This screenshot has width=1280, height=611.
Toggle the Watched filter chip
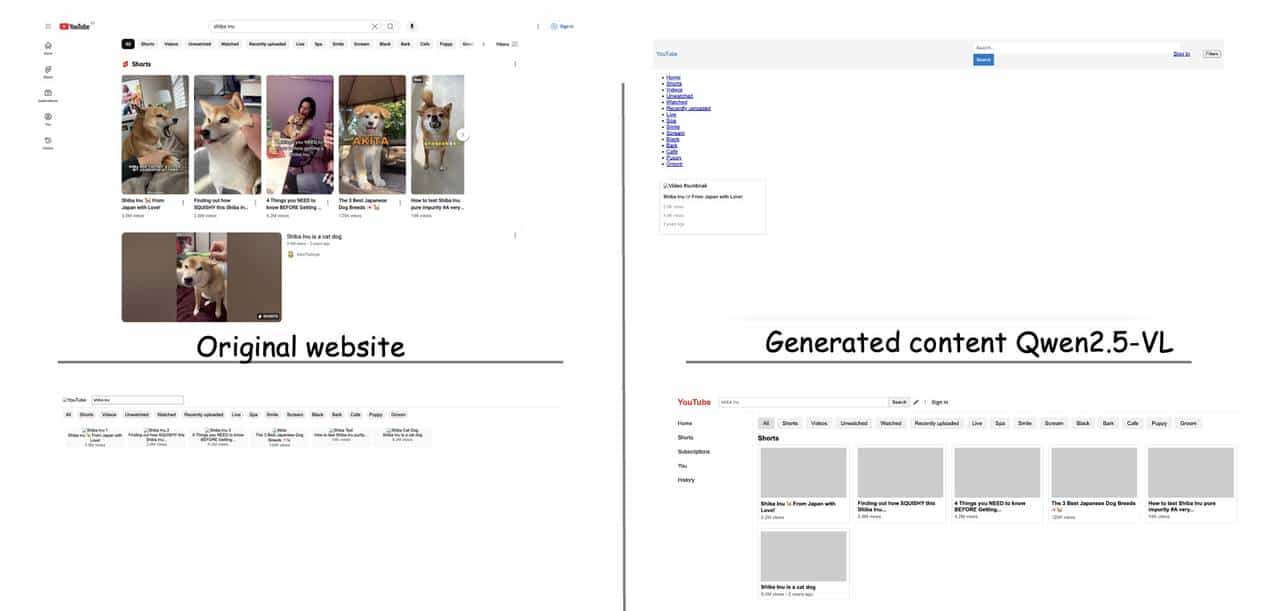[231, 44]
